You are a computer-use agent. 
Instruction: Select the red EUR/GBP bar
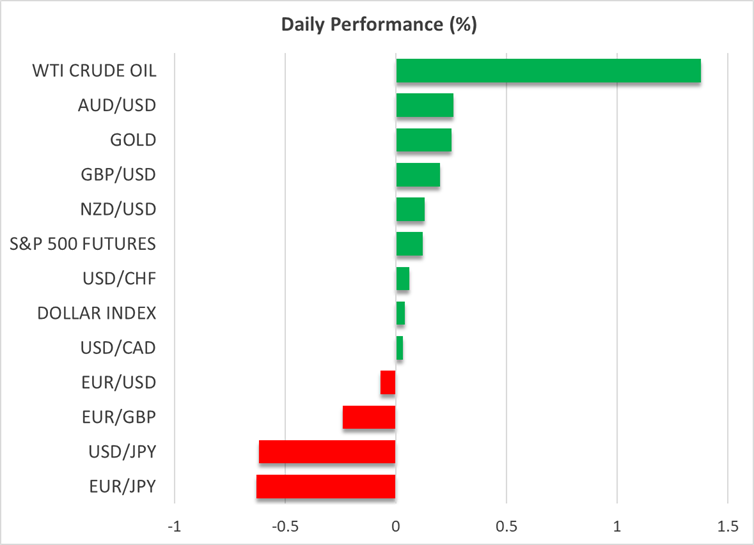(x=369, y=417)
